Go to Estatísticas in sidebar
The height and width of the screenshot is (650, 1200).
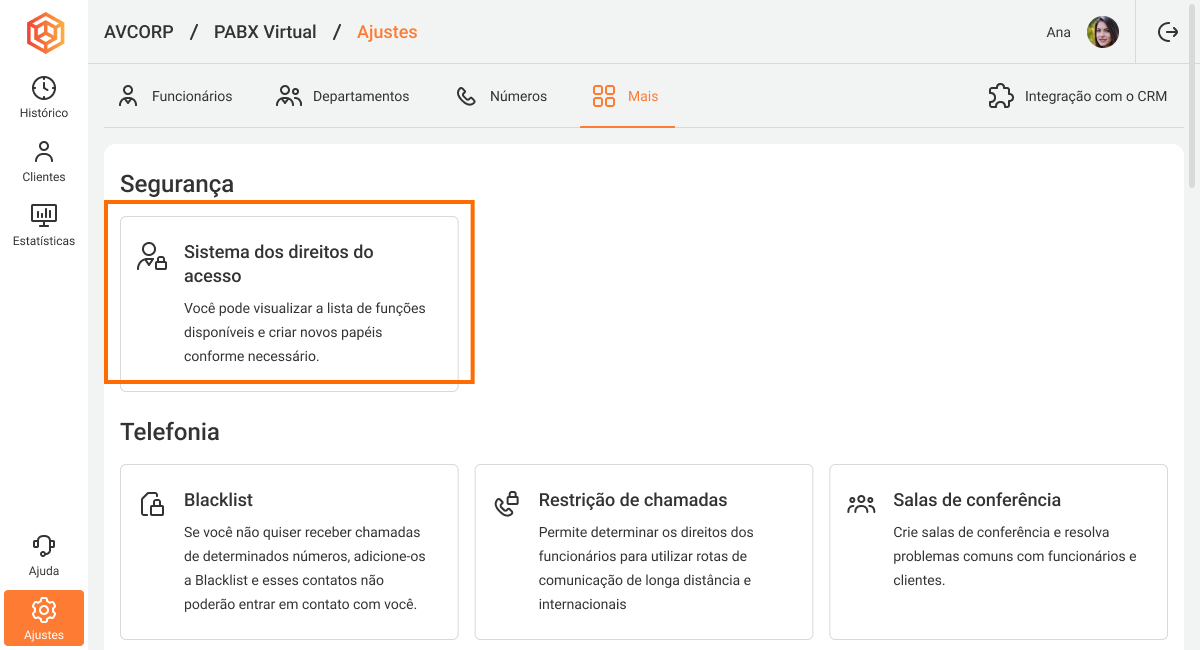coord(44,225)
